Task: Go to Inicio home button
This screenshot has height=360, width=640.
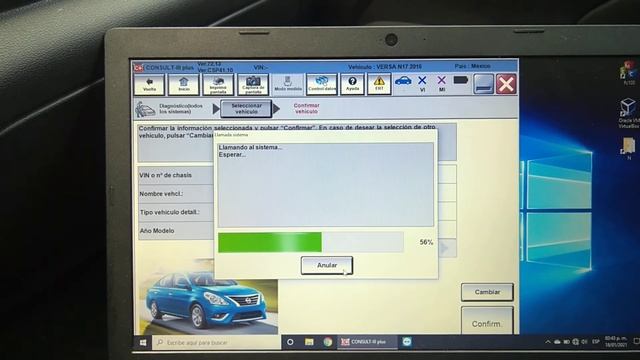Action: (184, 84)
